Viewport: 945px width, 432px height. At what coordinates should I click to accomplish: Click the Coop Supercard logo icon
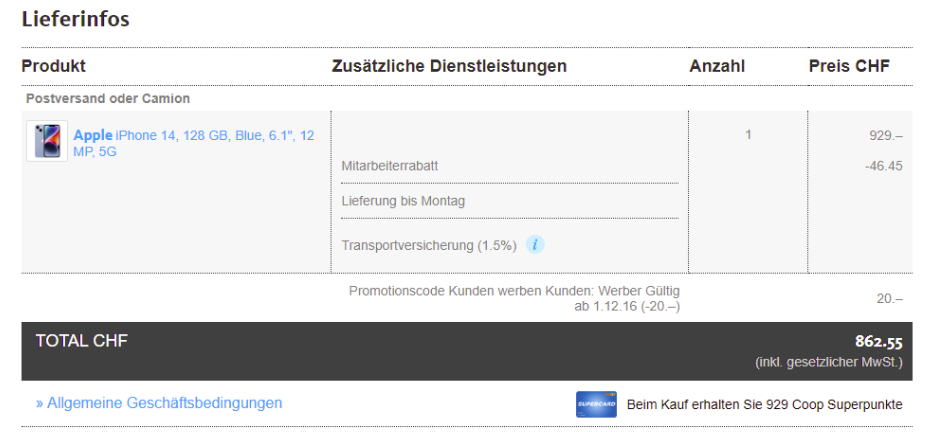pyautogui.click(x=596, y=404)
